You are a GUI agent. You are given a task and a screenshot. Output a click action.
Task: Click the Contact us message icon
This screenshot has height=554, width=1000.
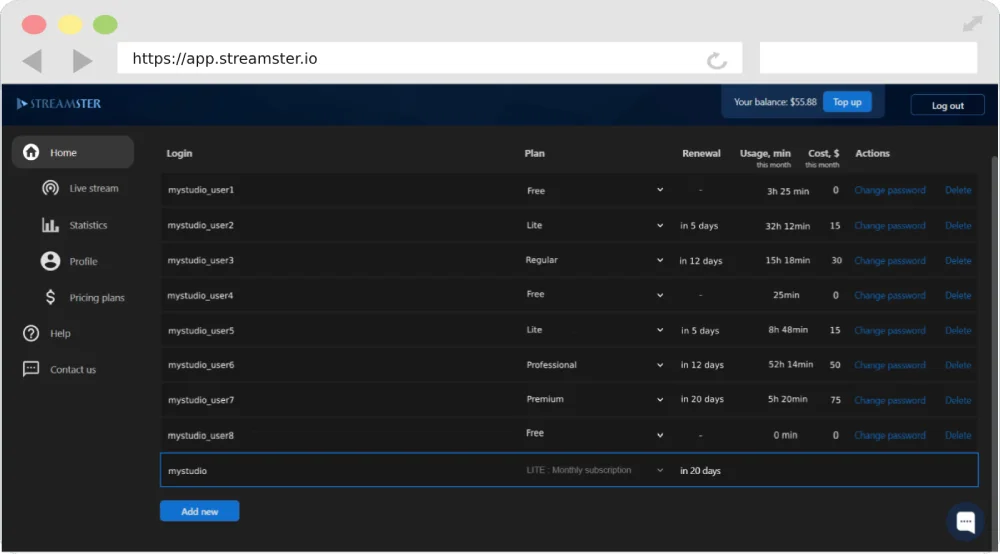[x=31, y=369]
